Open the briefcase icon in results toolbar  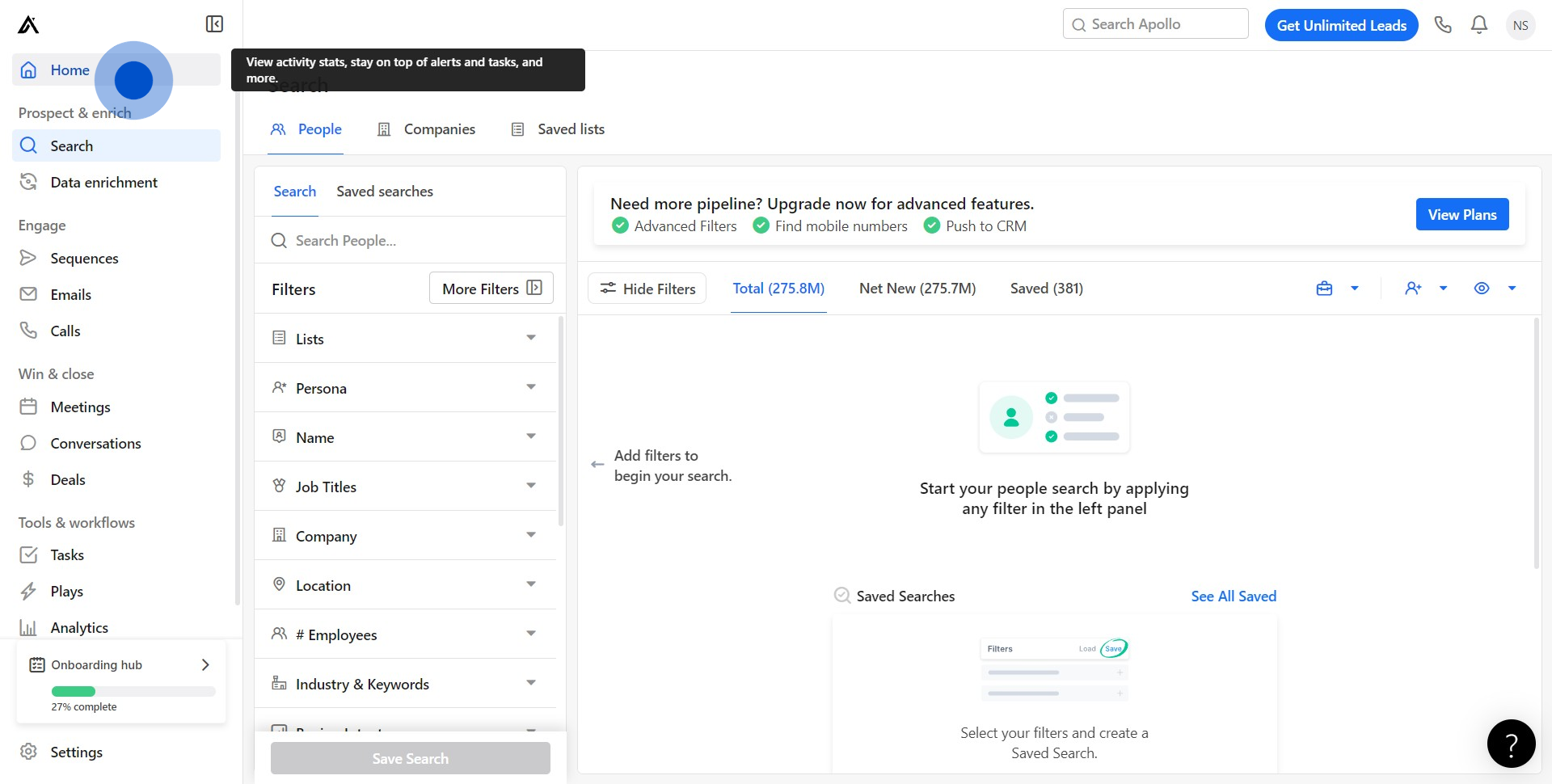click(x=1324, y=289)
